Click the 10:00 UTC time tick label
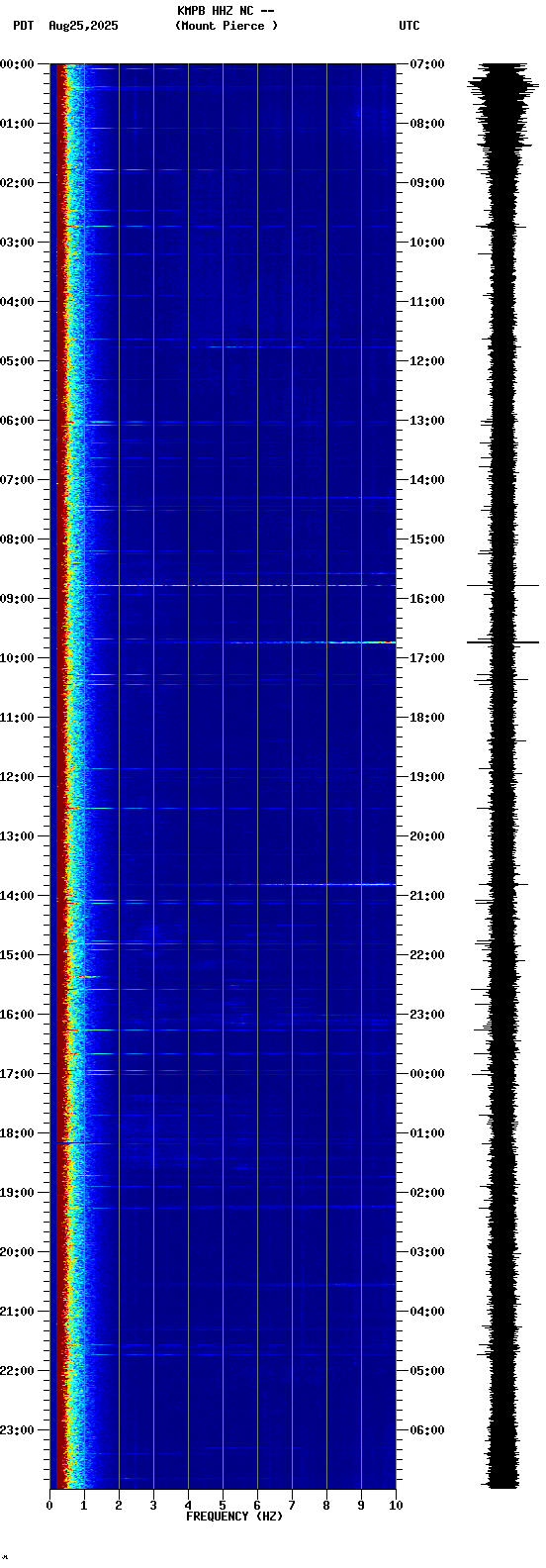Screen dimensions: 546x1568 pos(427,243)
